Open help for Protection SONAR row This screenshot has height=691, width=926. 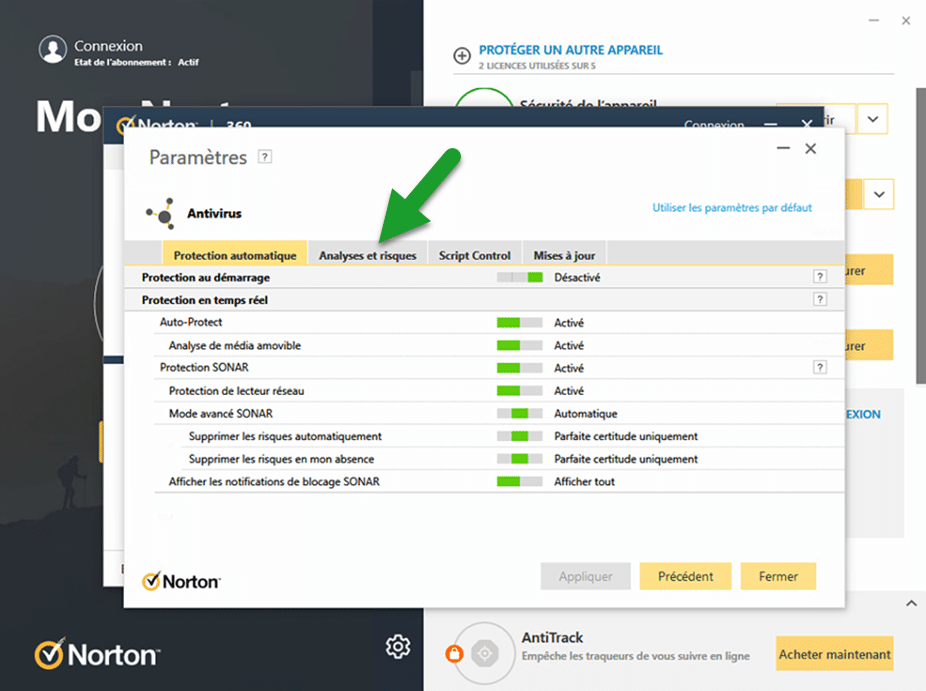coord(820,367)
